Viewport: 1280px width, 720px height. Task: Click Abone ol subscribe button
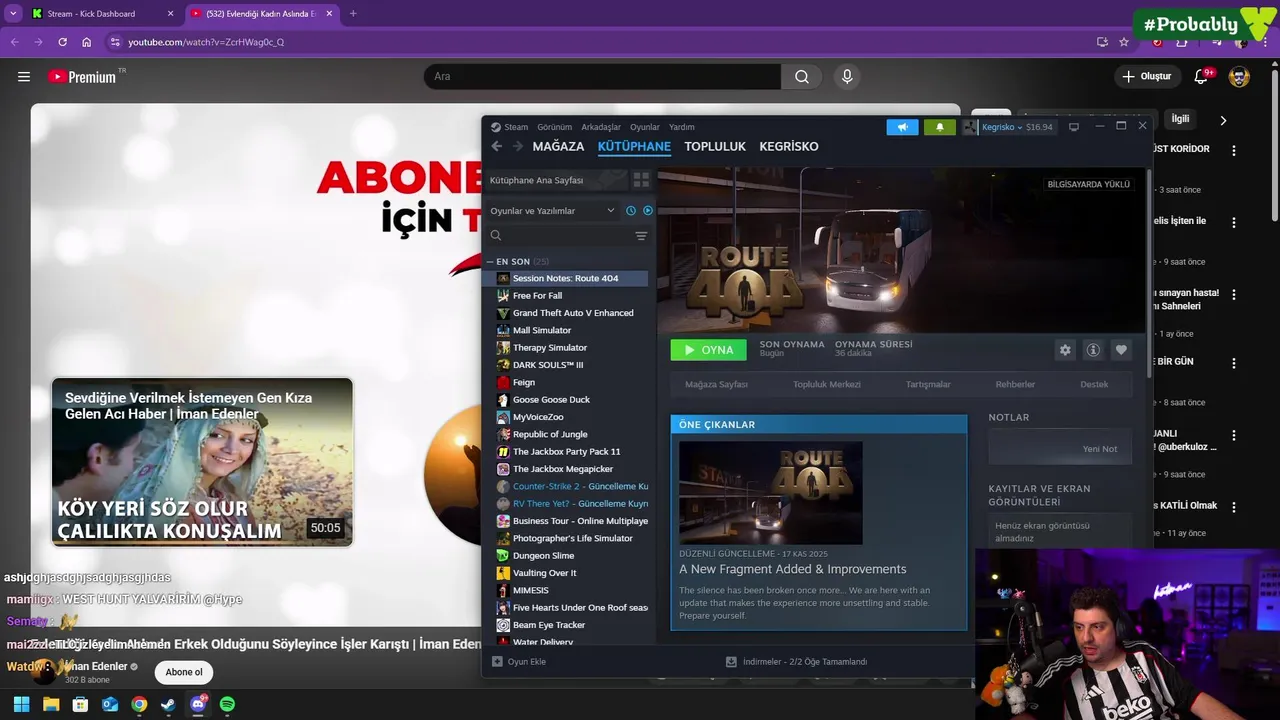(184, 672)
